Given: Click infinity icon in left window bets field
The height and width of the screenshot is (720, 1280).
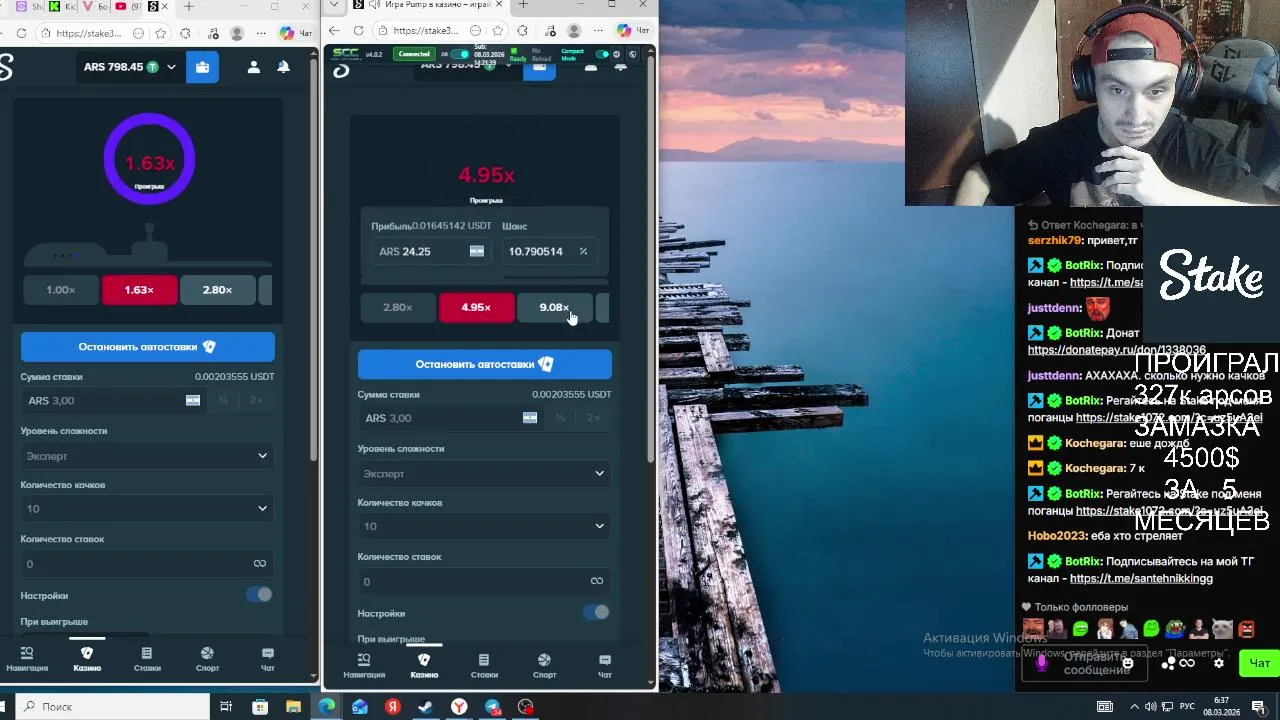Looking at the screenshot, I should click(x=260, y=564).
